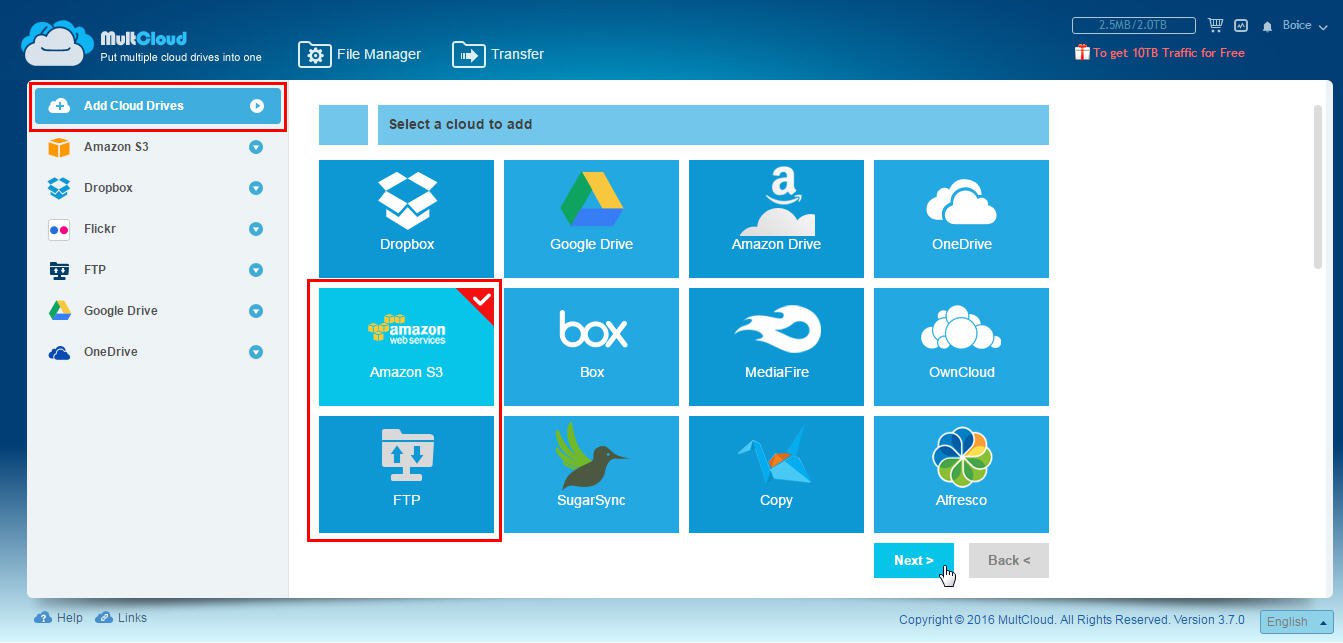Expand the OneDrive sidebar dropdown arrow

[255, 352]
